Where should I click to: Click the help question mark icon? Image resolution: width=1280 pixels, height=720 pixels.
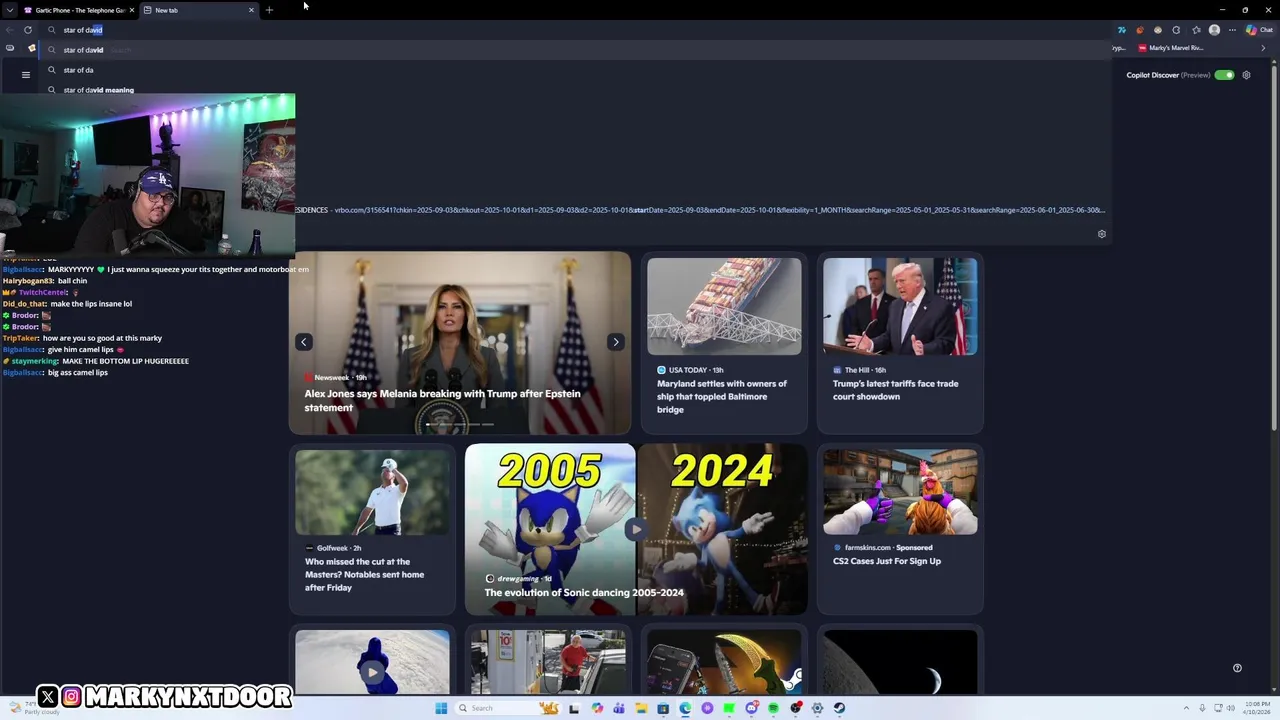(x=1237, y=668)
